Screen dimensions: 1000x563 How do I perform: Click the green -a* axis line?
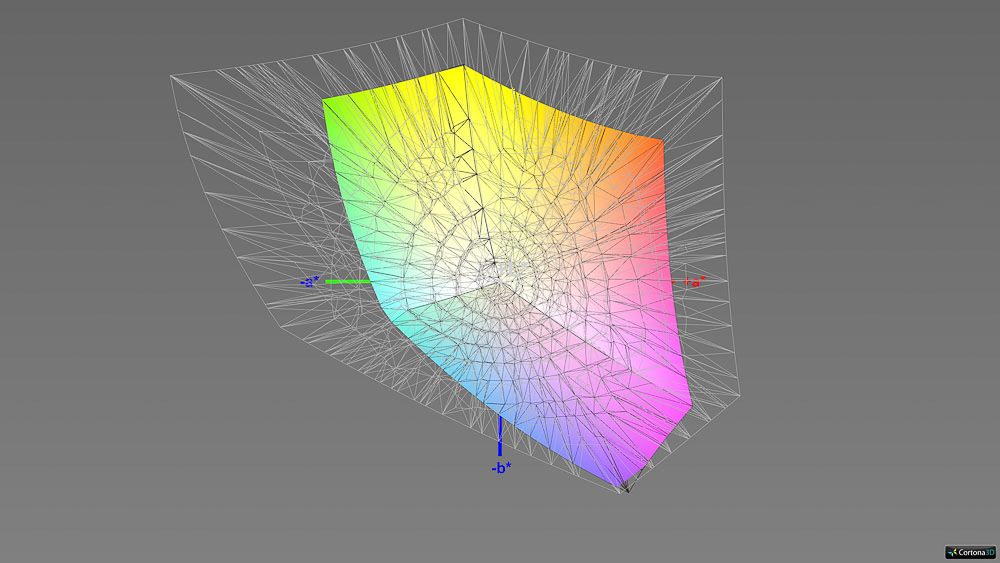pyautogui.click(x=348, y=281)
